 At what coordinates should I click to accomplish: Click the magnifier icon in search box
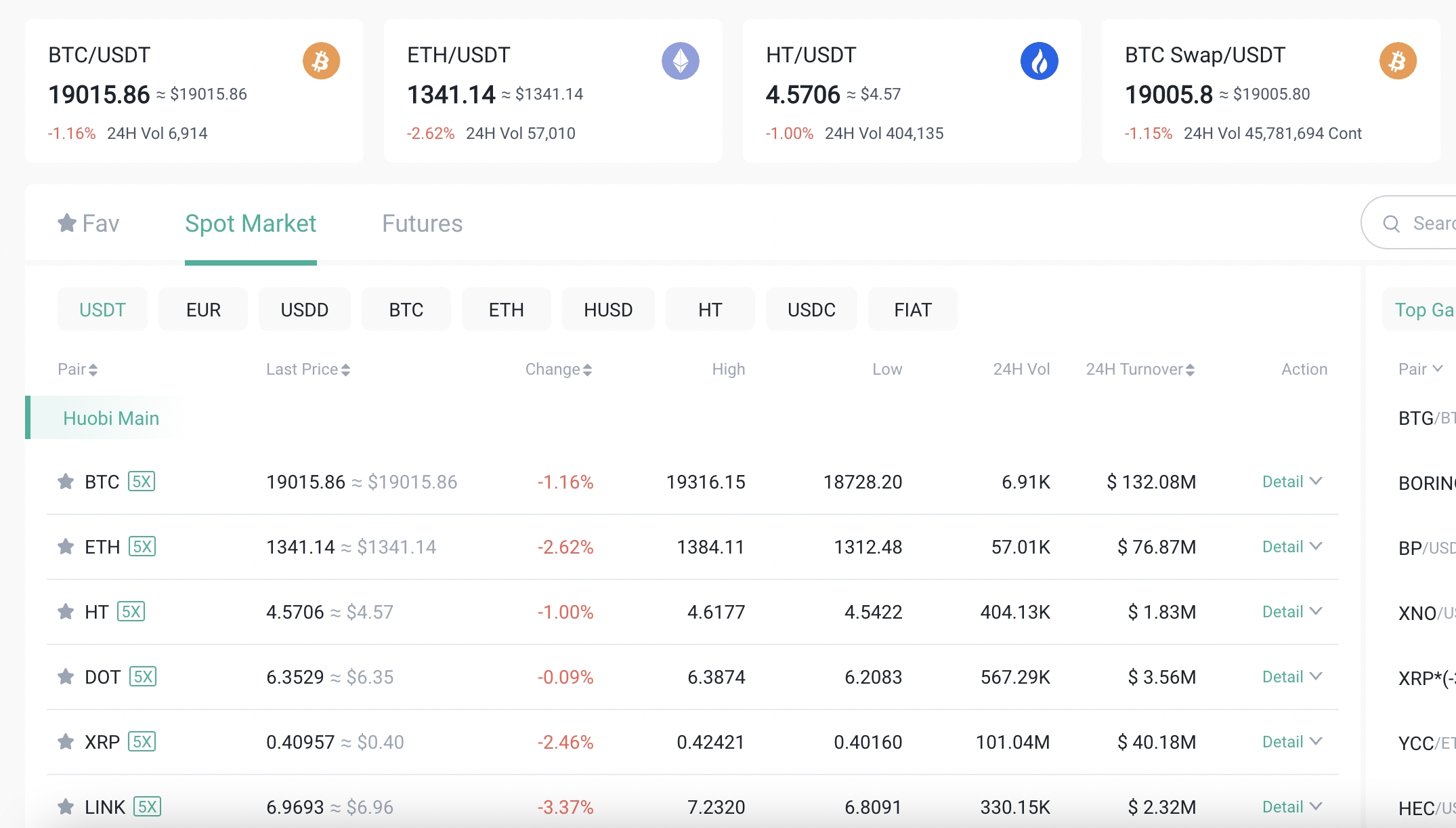[x=1391, y=224]
